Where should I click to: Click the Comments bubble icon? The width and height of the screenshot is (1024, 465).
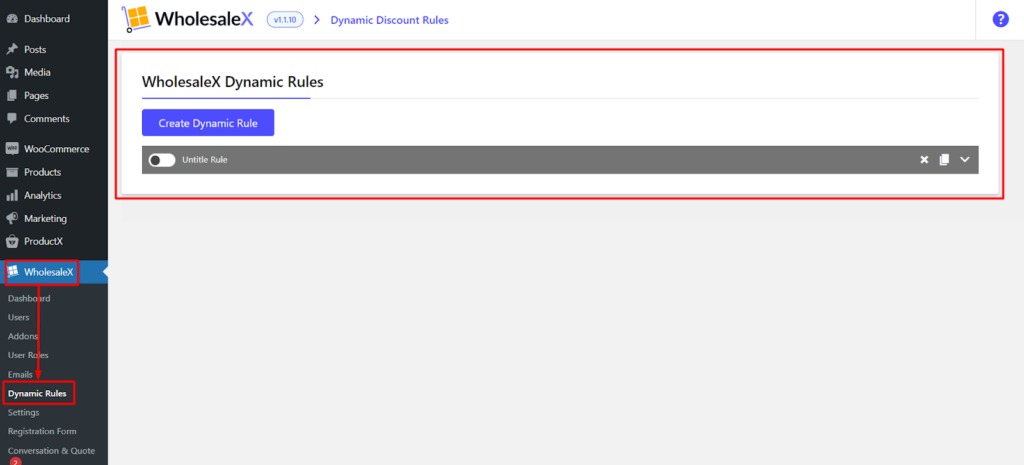click(x=12, y=119)
